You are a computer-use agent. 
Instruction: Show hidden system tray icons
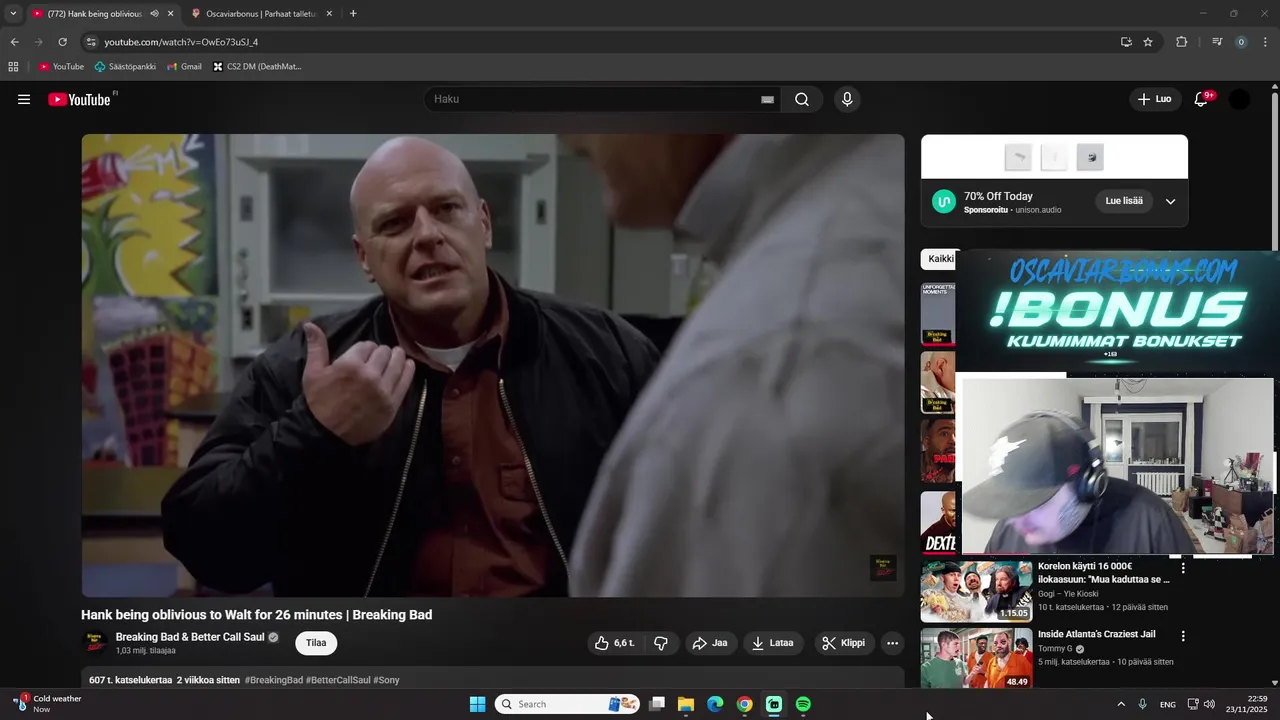[1120, 704]
